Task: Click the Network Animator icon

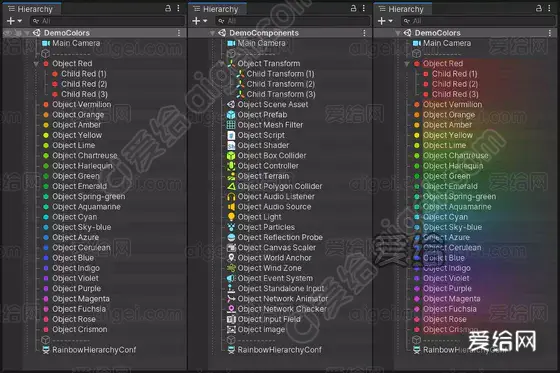Action: [231, 299]
